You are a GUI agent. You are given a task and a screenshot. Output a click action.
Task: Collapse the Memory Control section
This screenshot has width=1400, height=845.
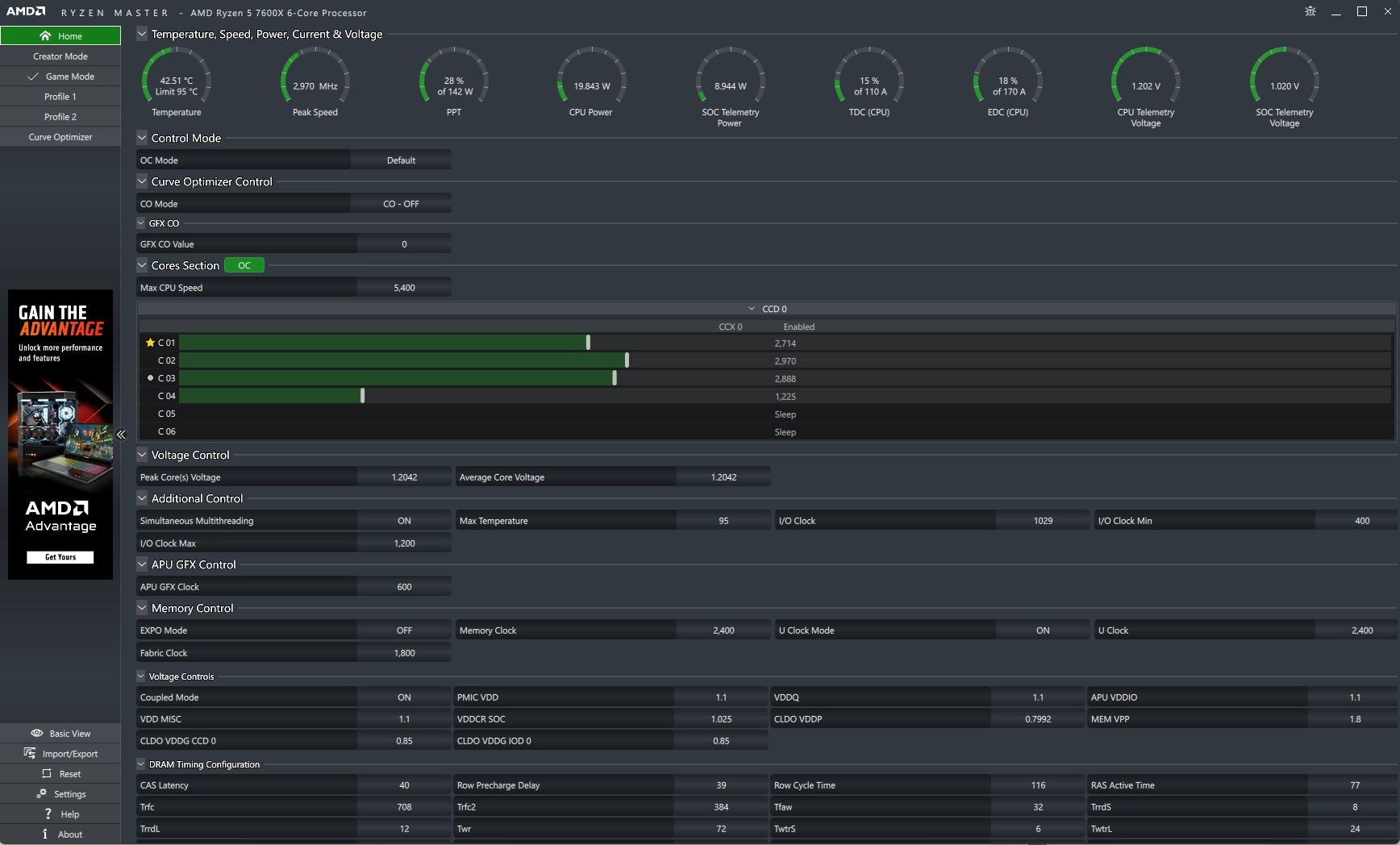142,608
